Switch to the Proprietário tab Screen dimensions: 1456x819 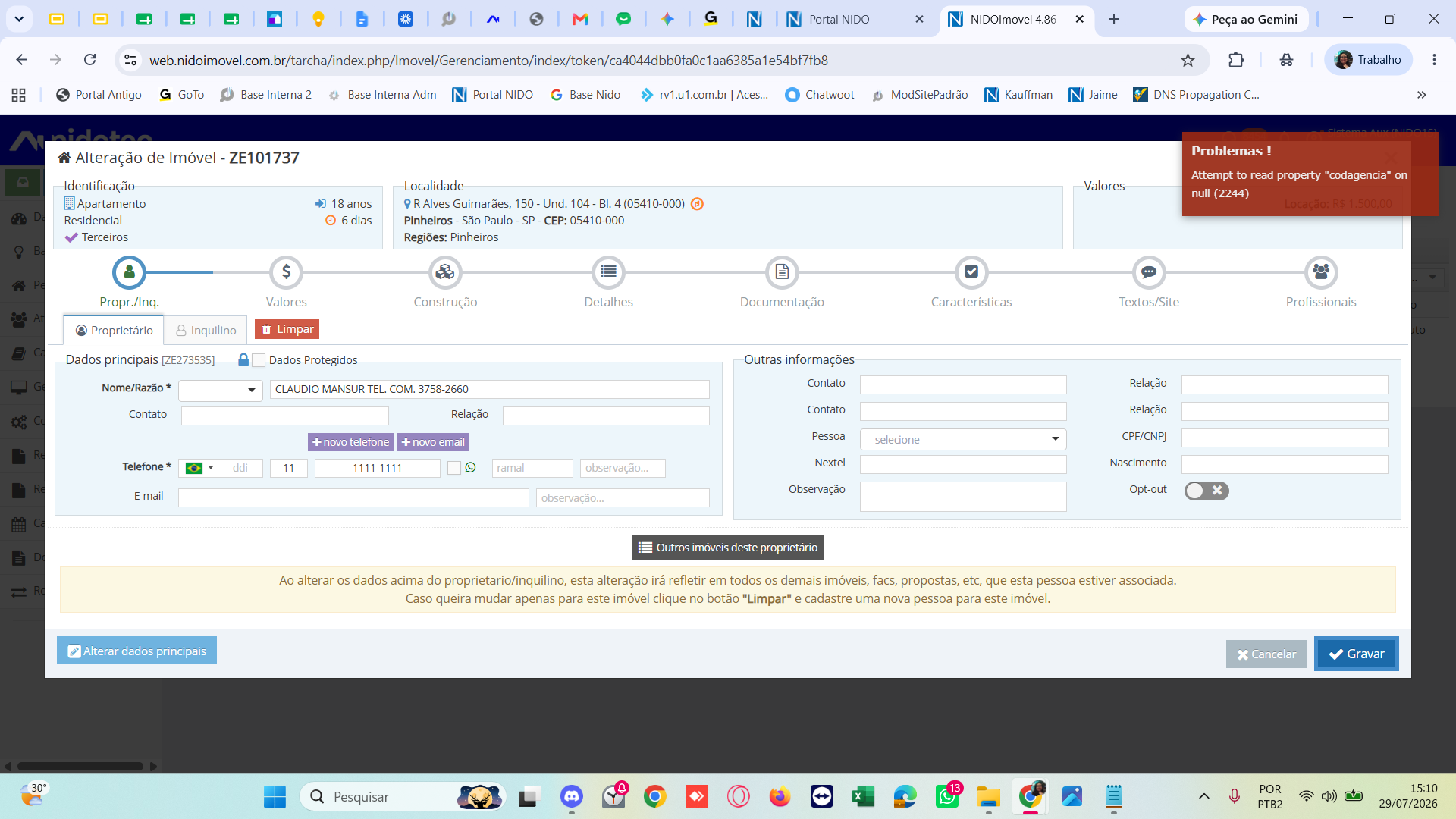click(115, 331)
